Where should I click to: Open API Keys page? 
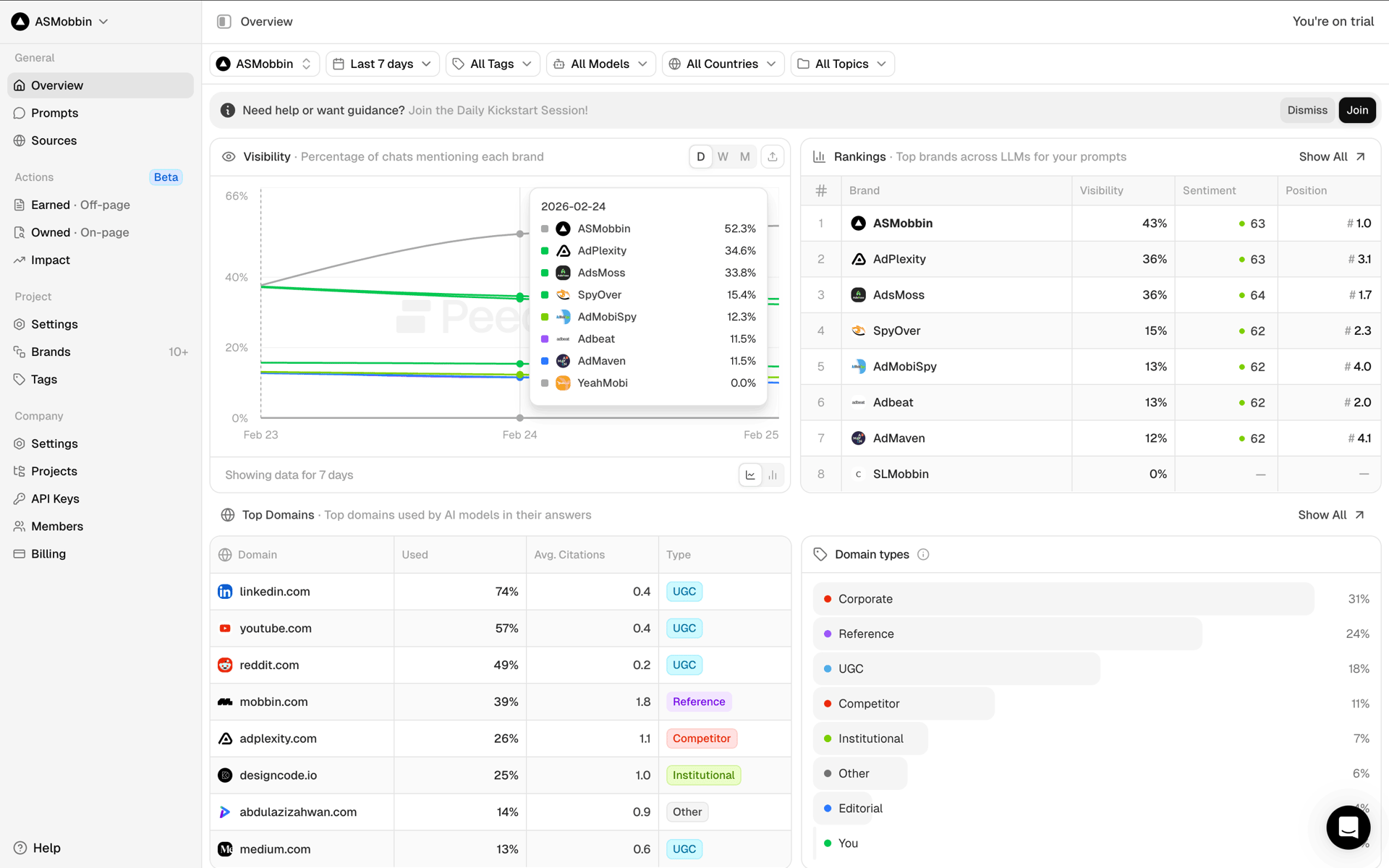pyautogui.click(x=101, y=498)
